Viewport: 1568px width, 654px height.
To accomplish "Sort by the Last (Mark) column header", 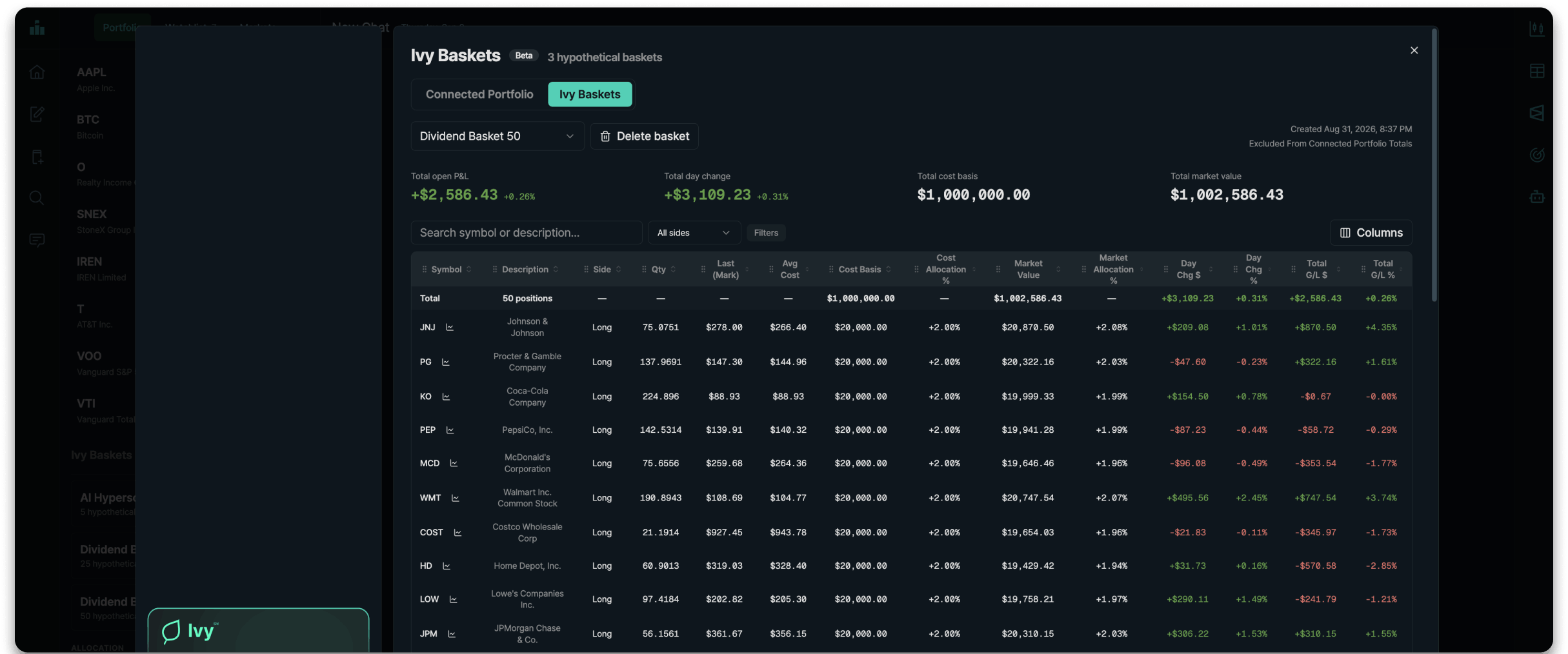I will [x=725, y=269].
